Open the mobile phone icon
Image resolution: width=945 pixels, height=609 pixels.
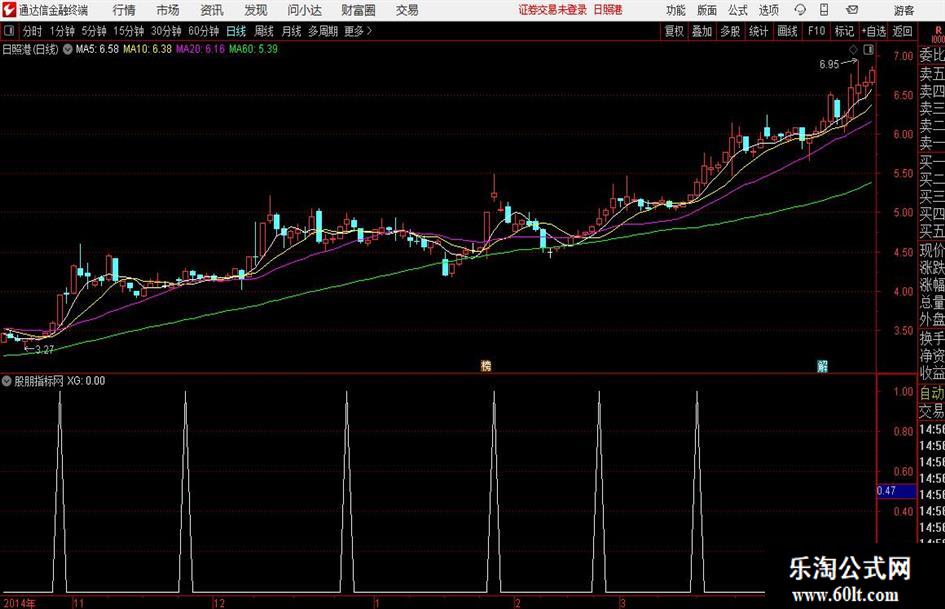tap(824, 10)
